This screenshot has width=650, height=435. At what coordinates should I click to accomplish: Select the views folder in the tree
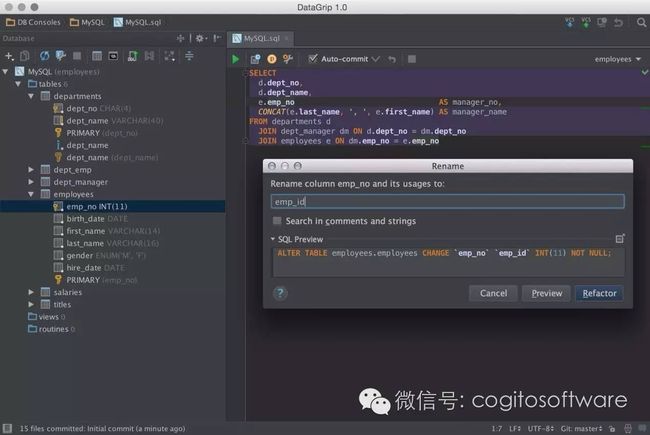pyautogui.click(x=46, y=317)
